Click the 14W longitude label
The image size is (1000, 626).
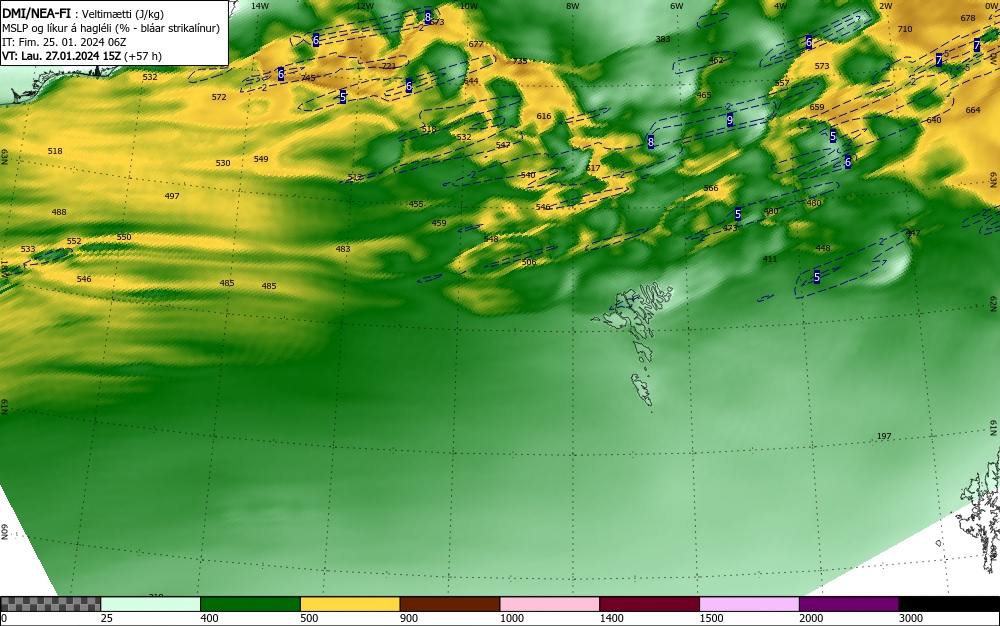pos(260,6)
